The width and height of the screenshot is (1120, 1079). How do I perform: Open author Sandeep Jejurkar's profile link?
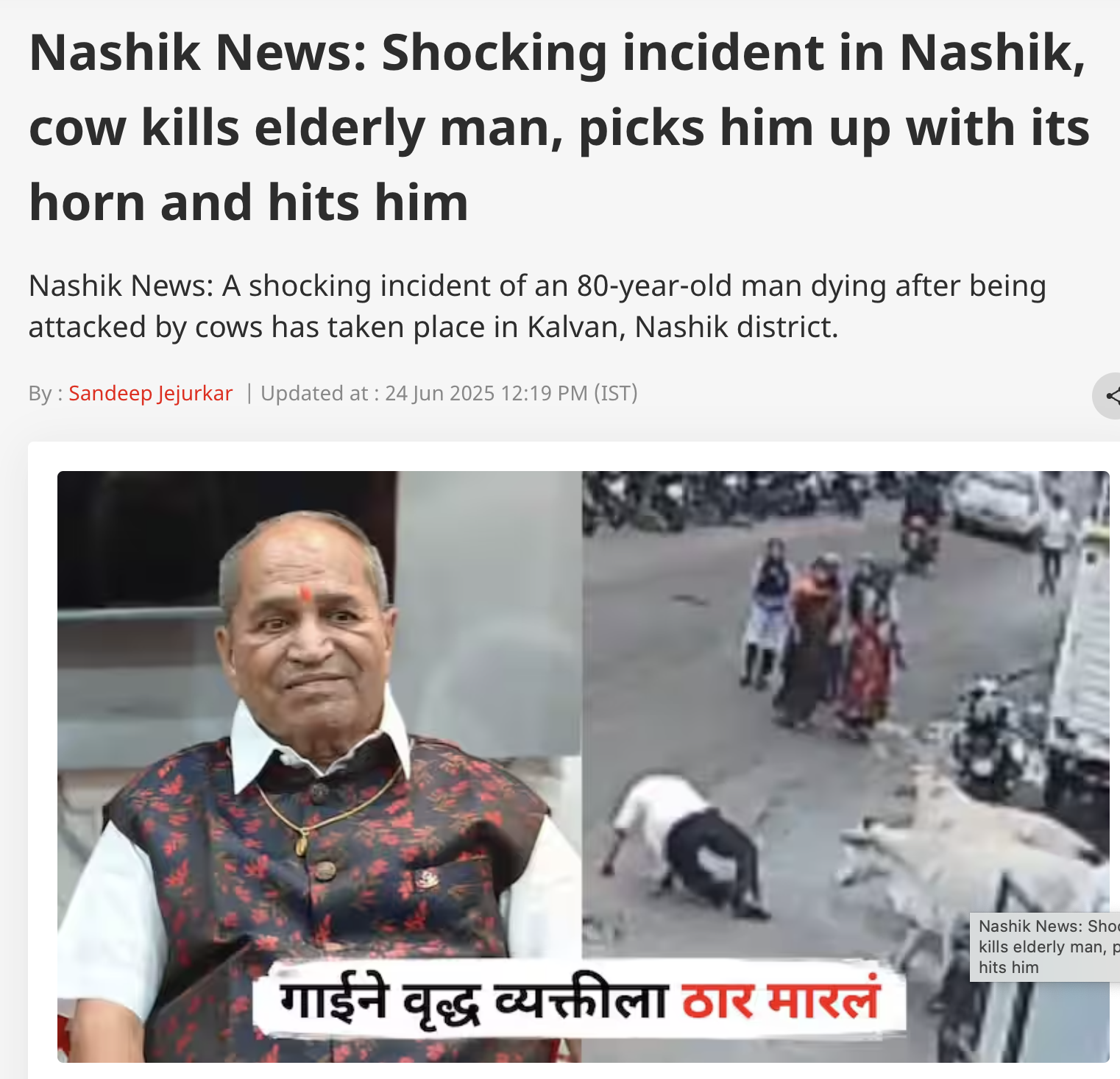pos(151,393)
